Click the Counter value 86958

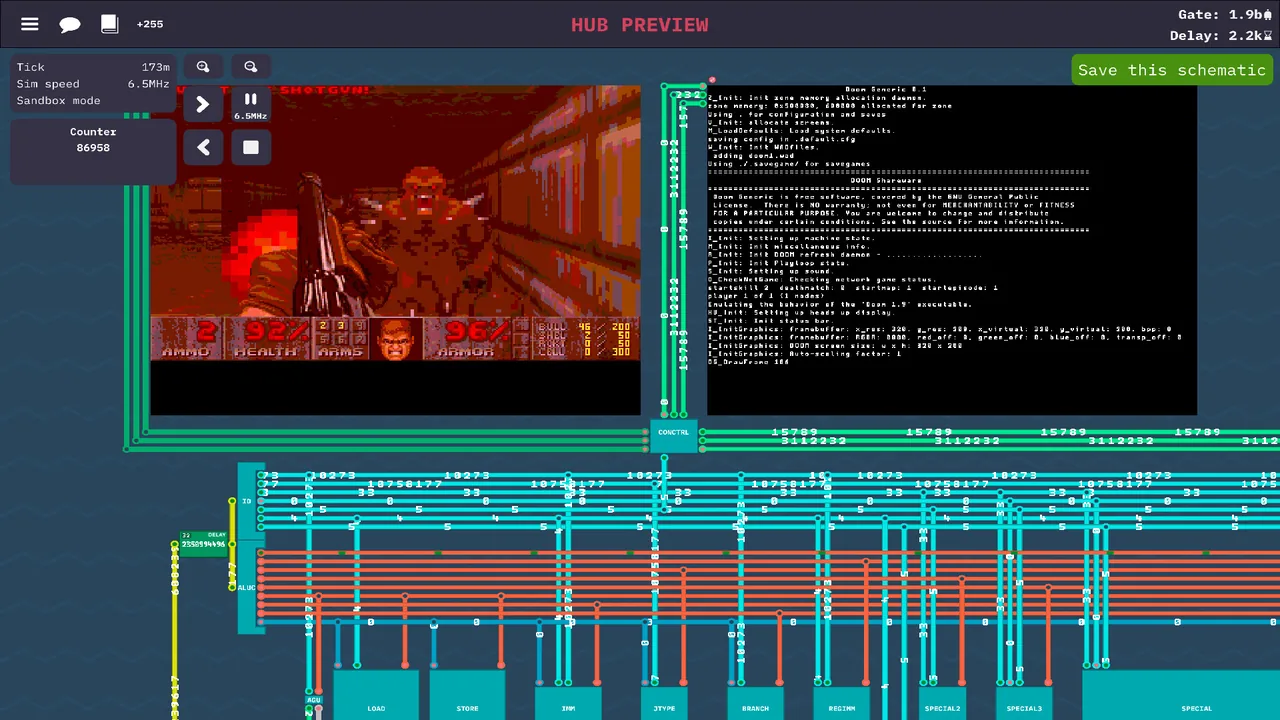(93, 148)
